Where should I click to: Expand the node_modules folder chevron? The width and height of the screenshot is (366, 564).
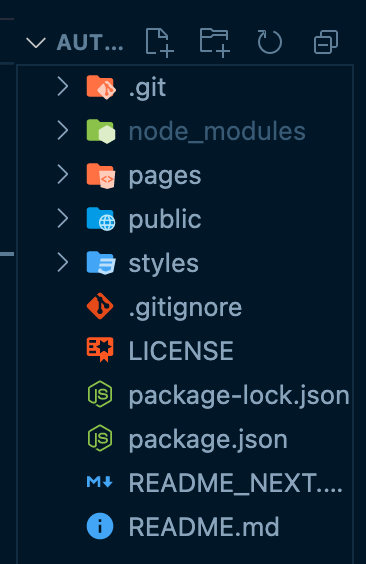(63, 131)
